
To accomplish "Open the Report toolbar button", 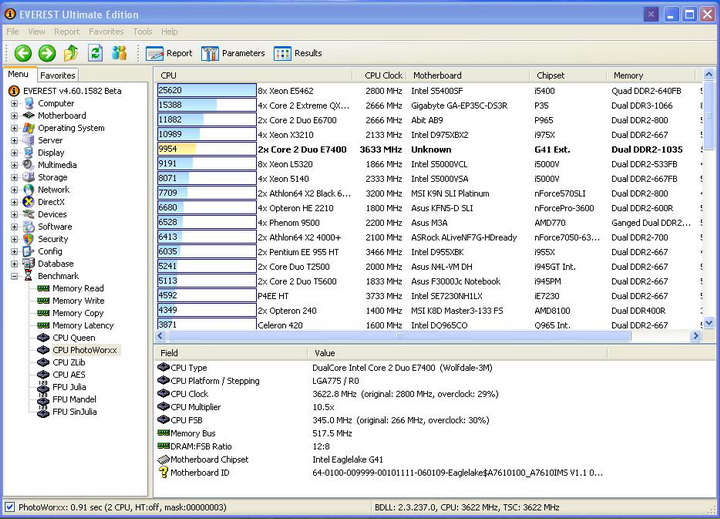I will pyautogui.click(x=169, y=53).
